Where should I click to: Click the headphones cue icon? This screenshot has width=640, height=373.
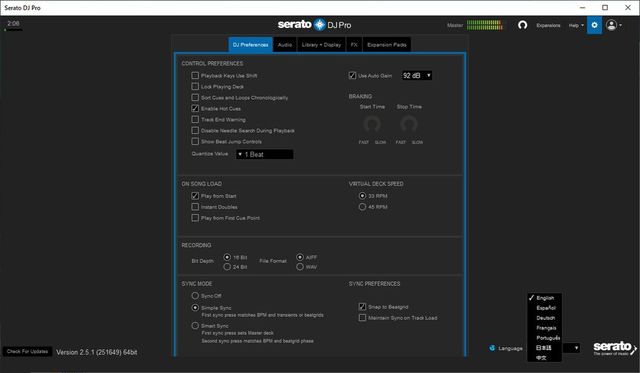[x=522, y=25]
